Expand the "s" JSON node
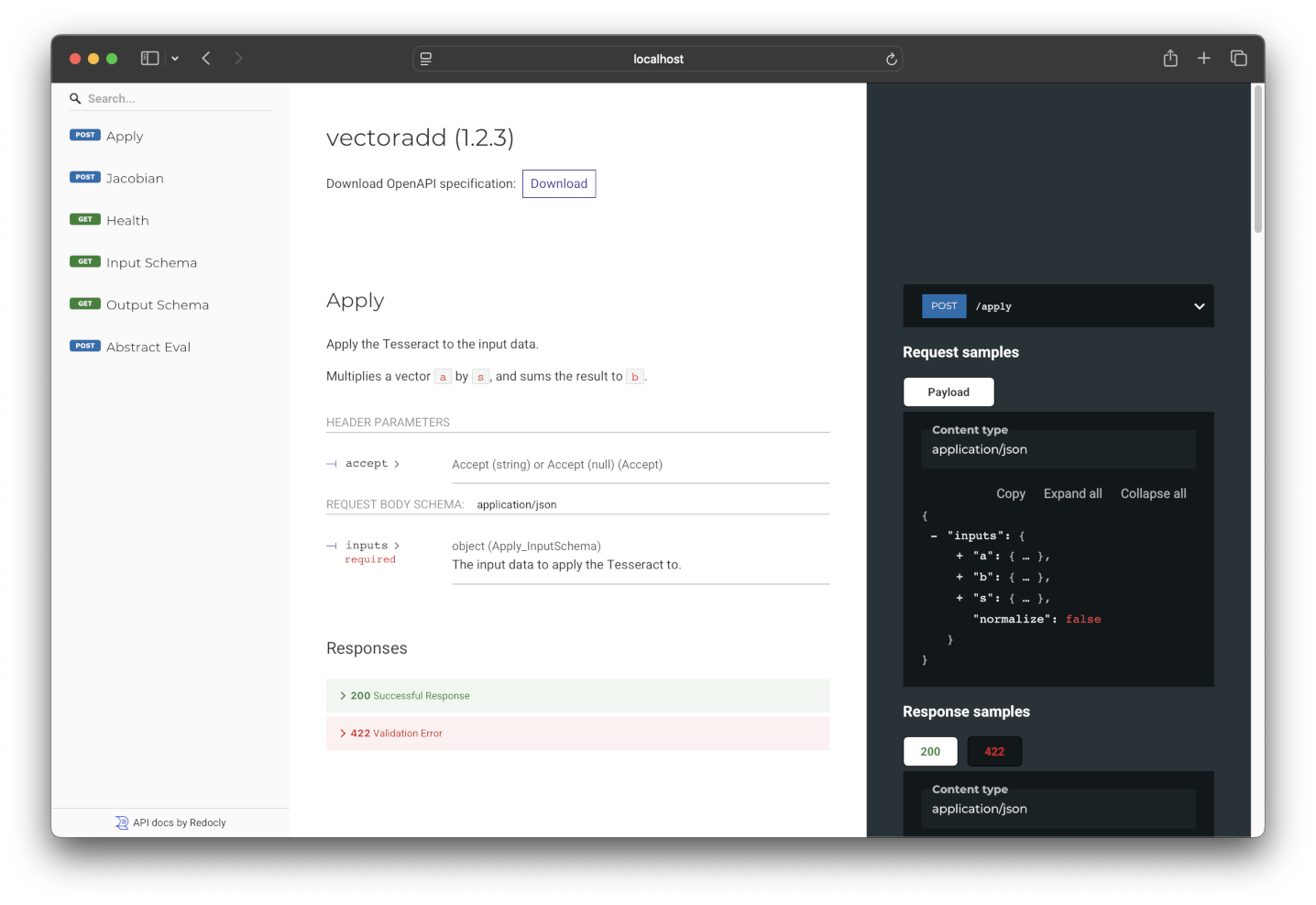Image resolution: width=1316 pixels, height=905 pixels. [x=960, y=599]
